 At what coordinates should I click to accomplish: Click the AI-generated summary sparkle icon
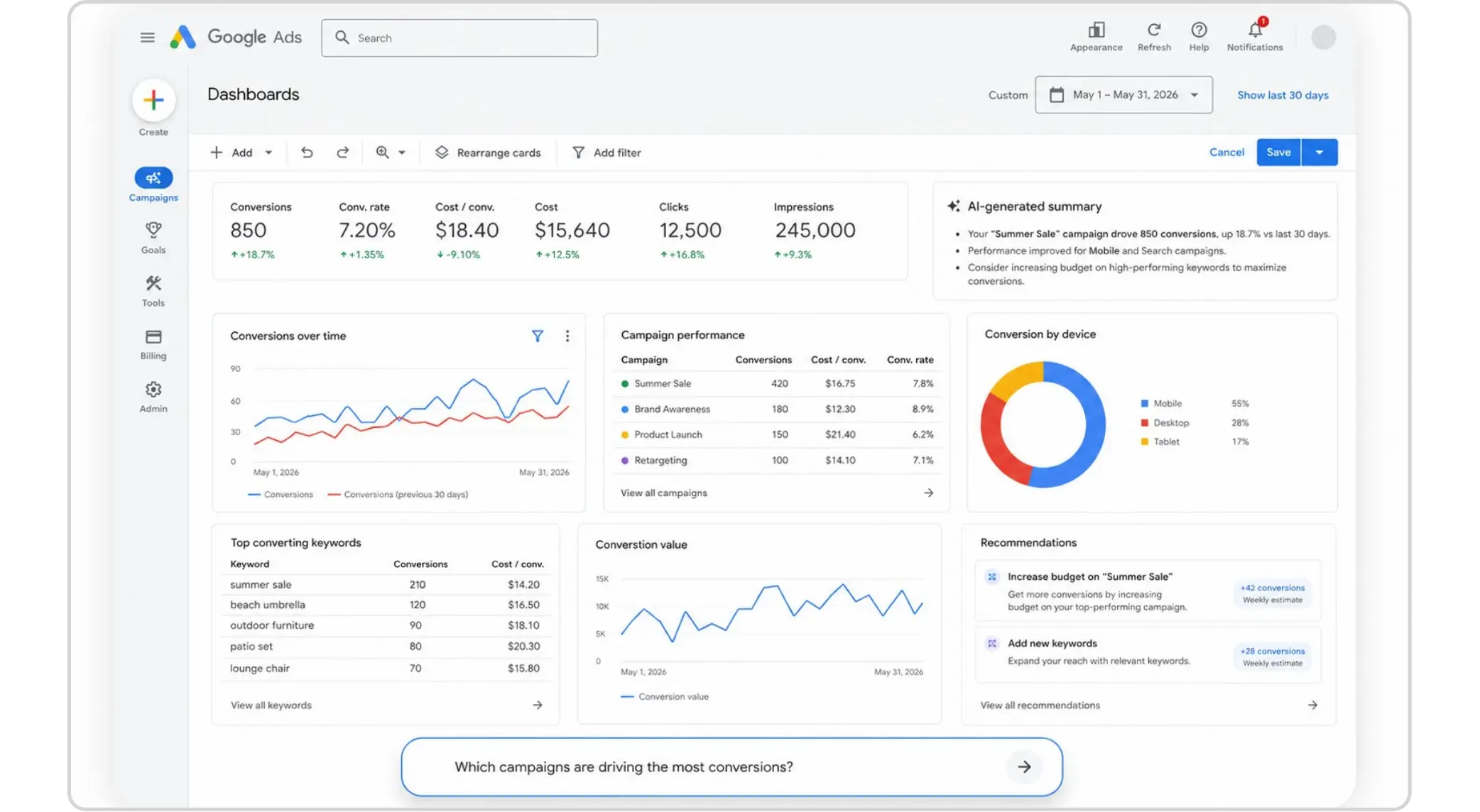tap(954, 206)
